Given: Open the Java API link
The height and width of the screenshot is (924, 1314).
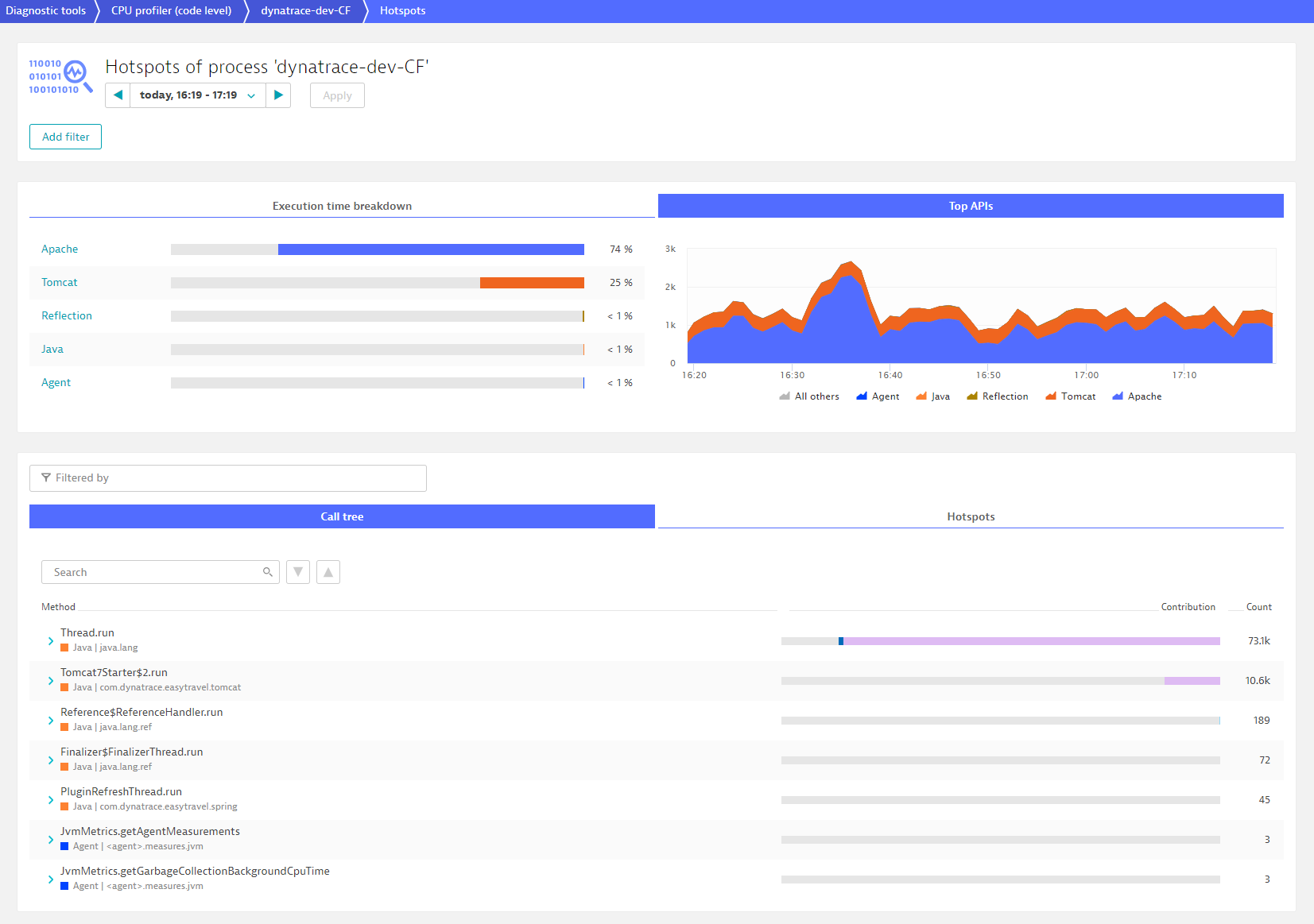Looking at the screenshot, I should tap(52, 349).
